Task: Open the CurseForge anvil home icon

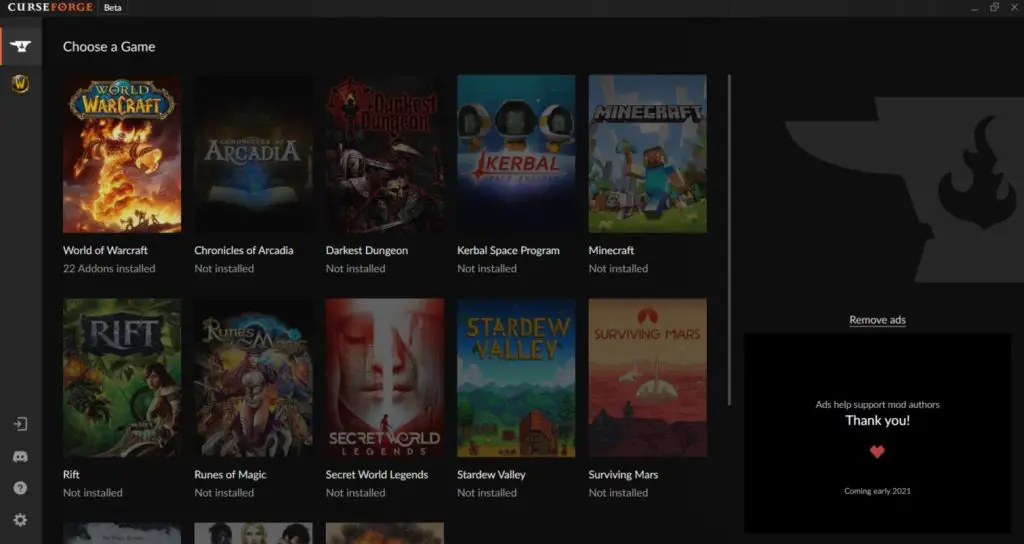Action: tap(20, 46)
